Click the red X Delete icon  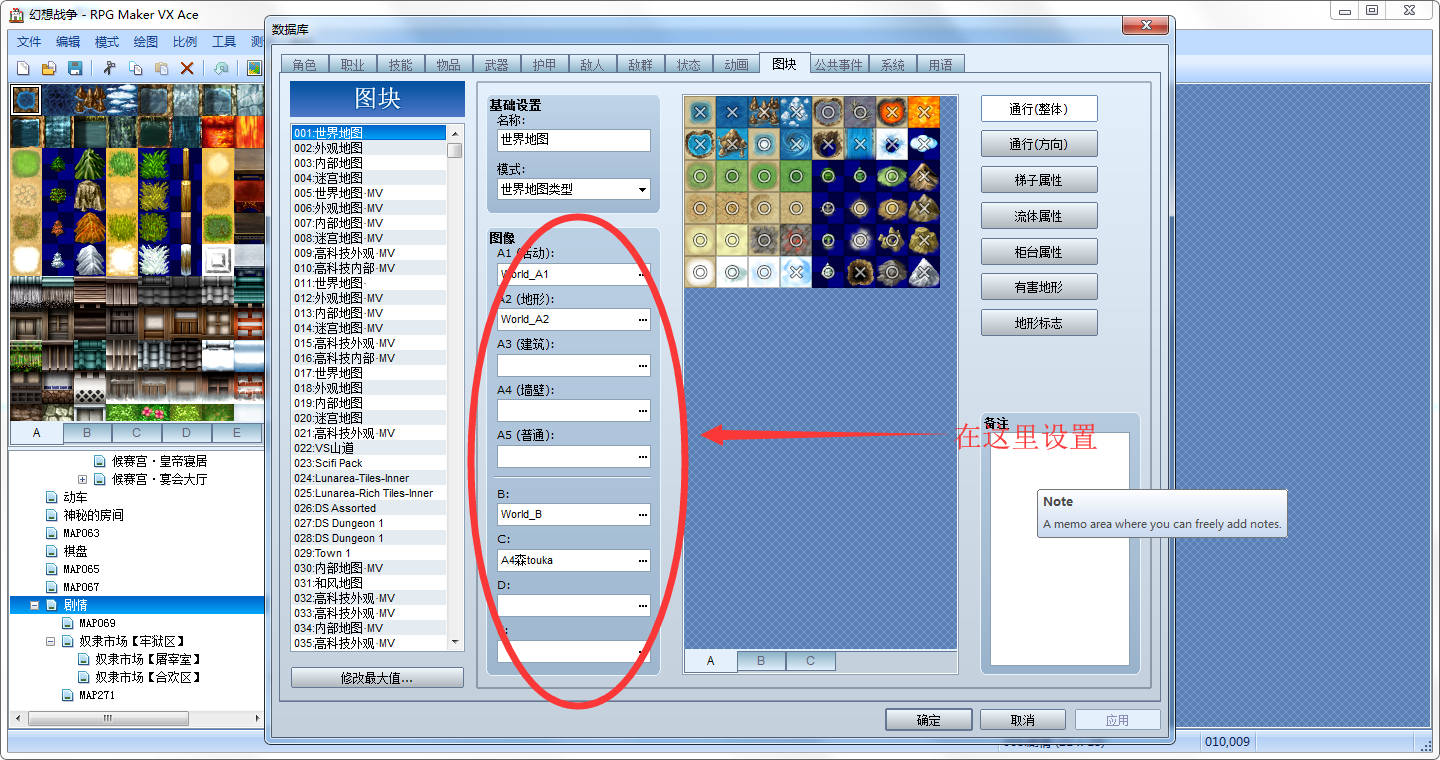[187, 69]
